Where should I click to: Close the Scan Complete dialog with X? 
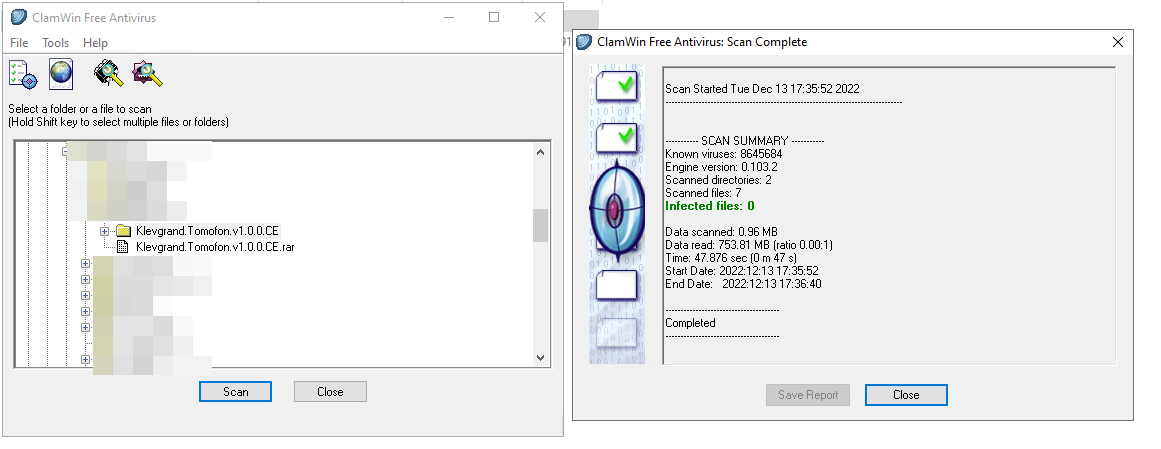pos(1118,42)
